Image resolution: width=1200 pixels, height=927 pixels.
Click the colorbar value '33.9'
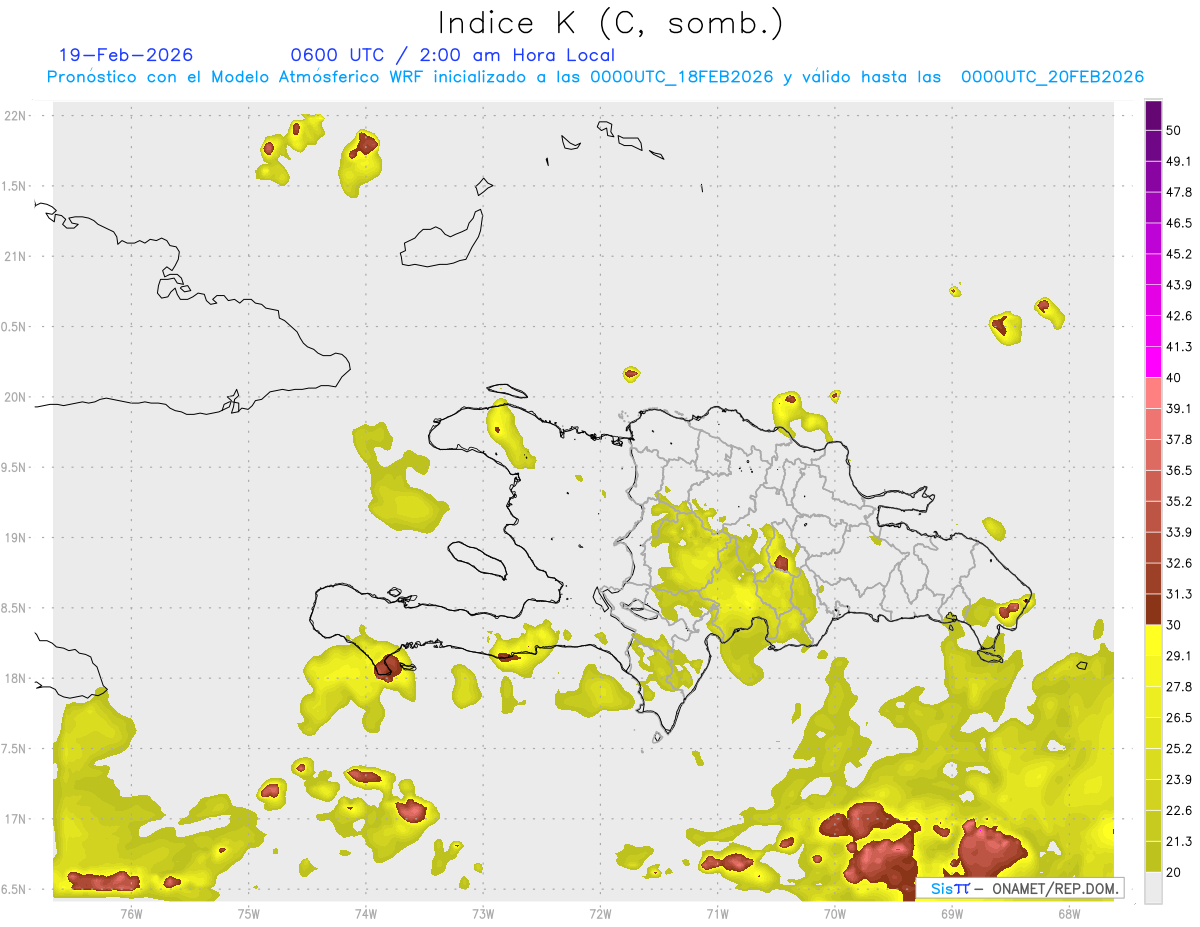click(1179, 532)
